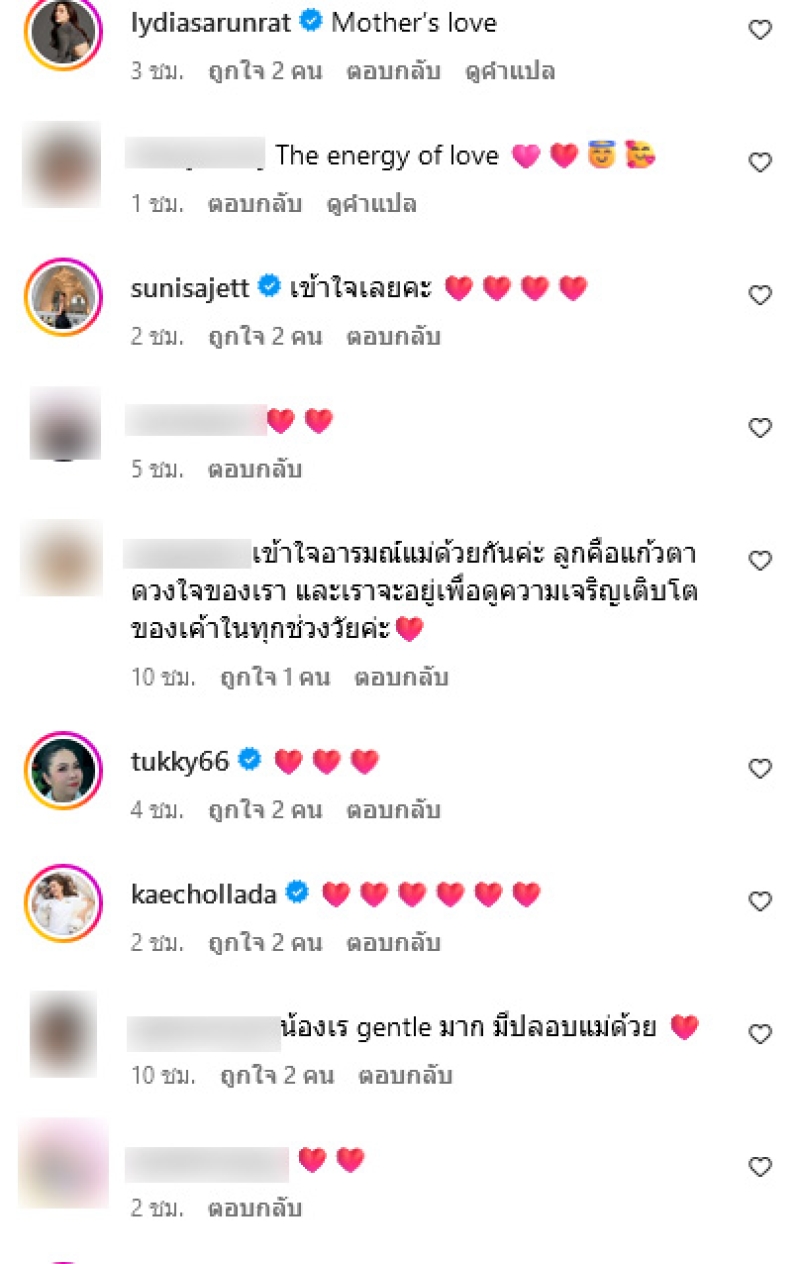Like sunisajett's comment with heart icon
The width and height of the screenshot is (800, 1264).
[760, 295]
